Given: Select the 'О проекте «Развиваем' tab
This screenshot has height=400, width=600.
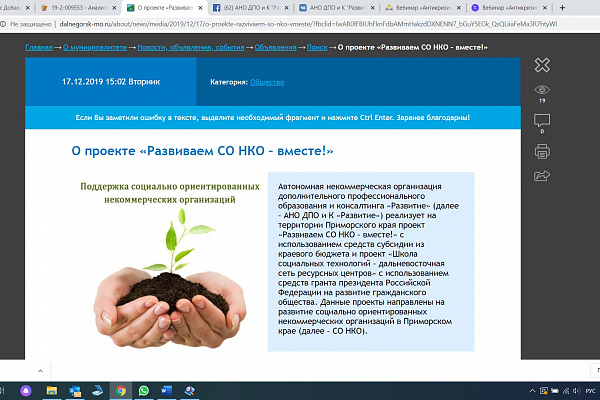Looking at the screenshot, I should click(165, 8).
